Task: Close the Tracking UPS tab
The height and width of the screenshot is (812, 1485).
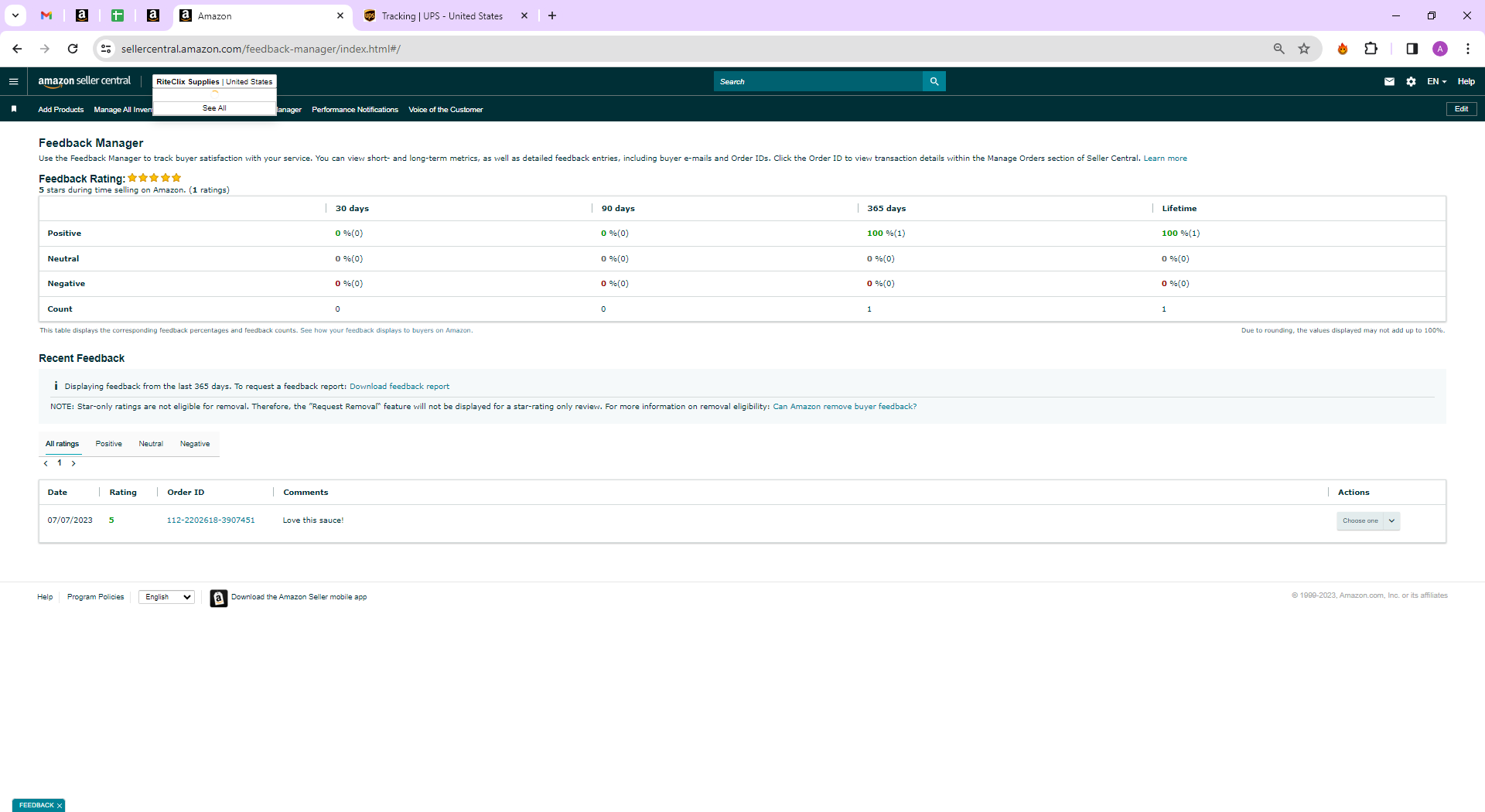Action: point(524,15)
